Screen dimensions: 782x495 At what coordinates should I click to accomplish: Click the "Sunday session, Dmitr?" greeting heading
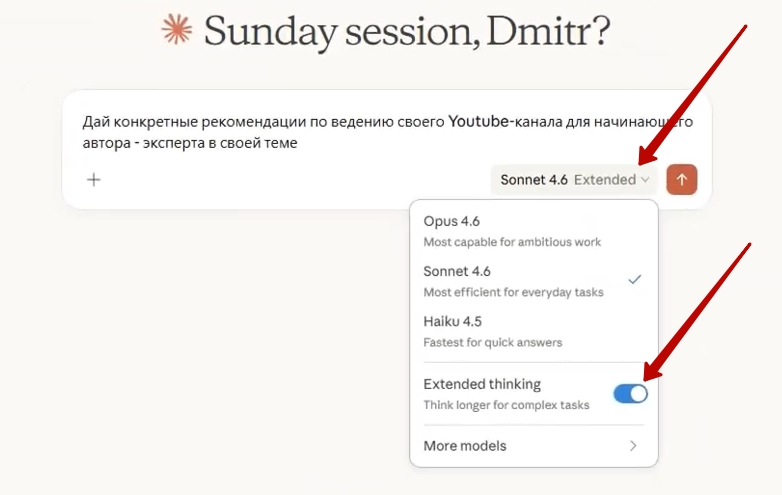tap(407, 32)
